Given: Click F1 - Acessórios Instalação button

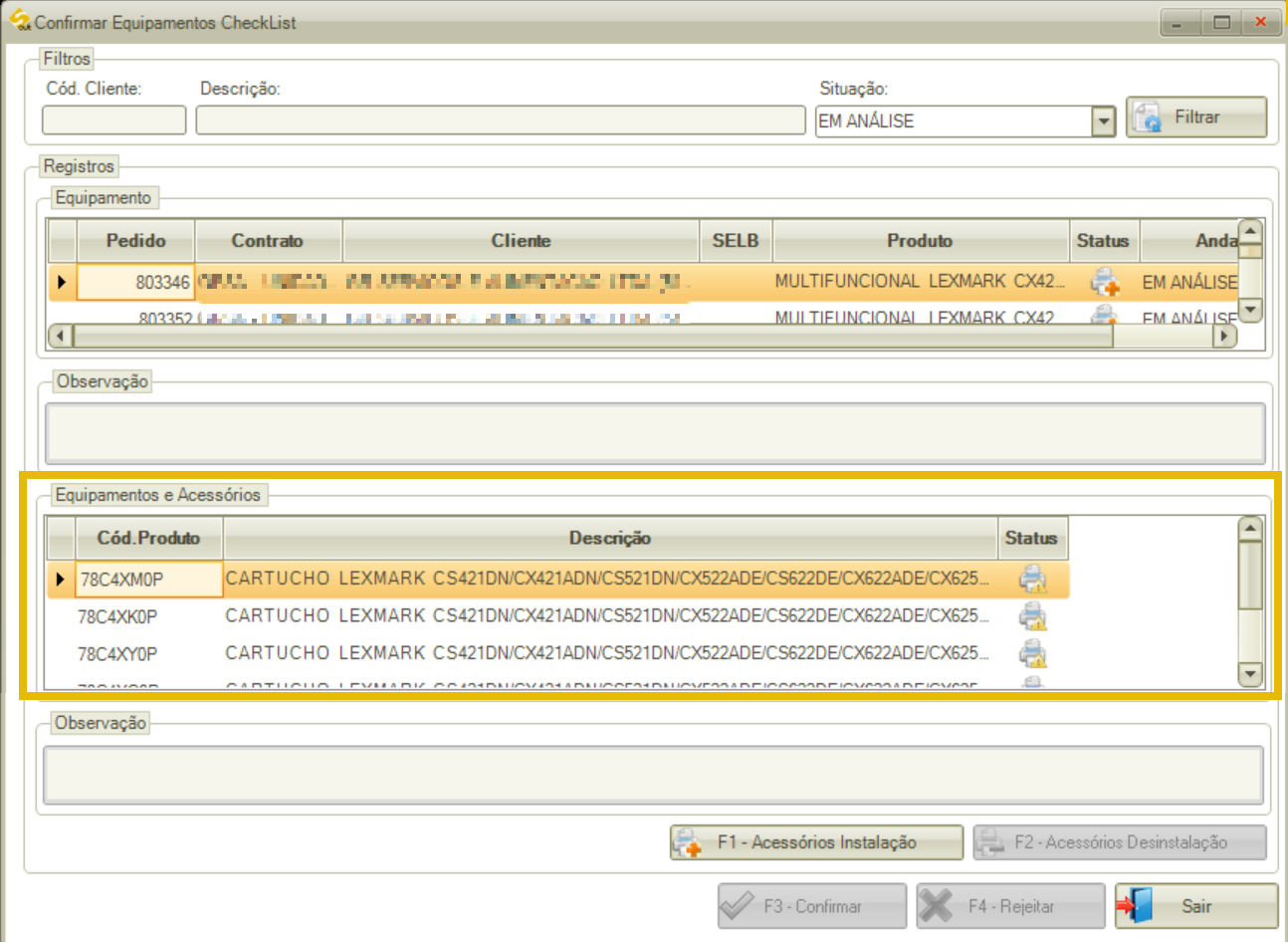Looking at the screenshot, I should point(816,842).
